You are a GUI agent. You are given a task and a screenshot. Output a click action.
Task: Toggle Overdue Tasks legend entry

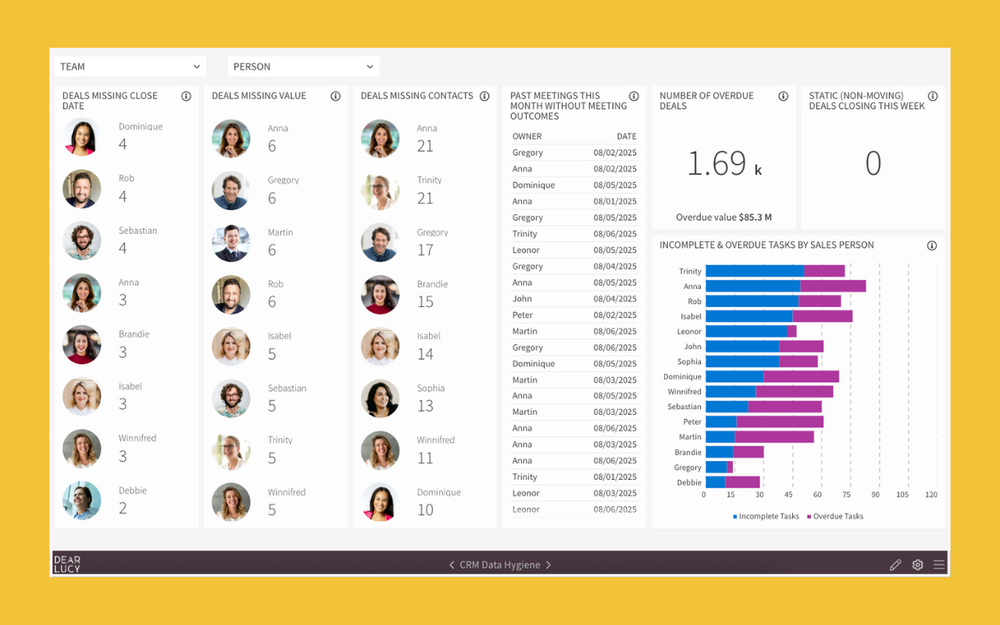835,517
